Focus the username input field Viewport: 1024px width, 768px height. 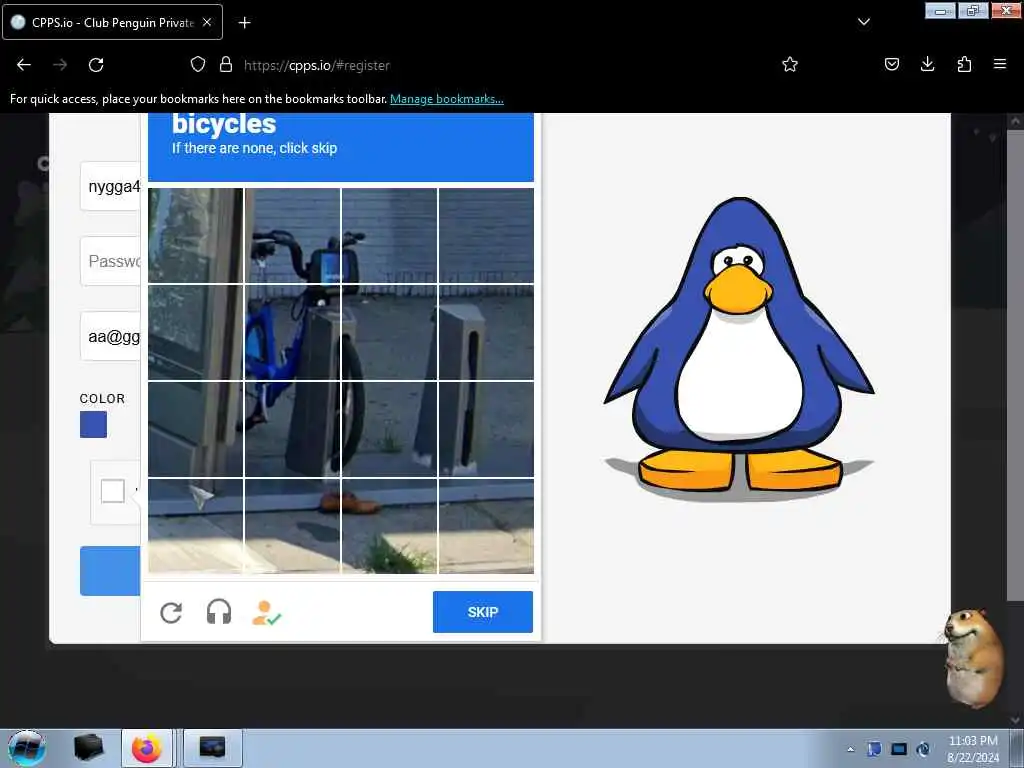(110, 187)
